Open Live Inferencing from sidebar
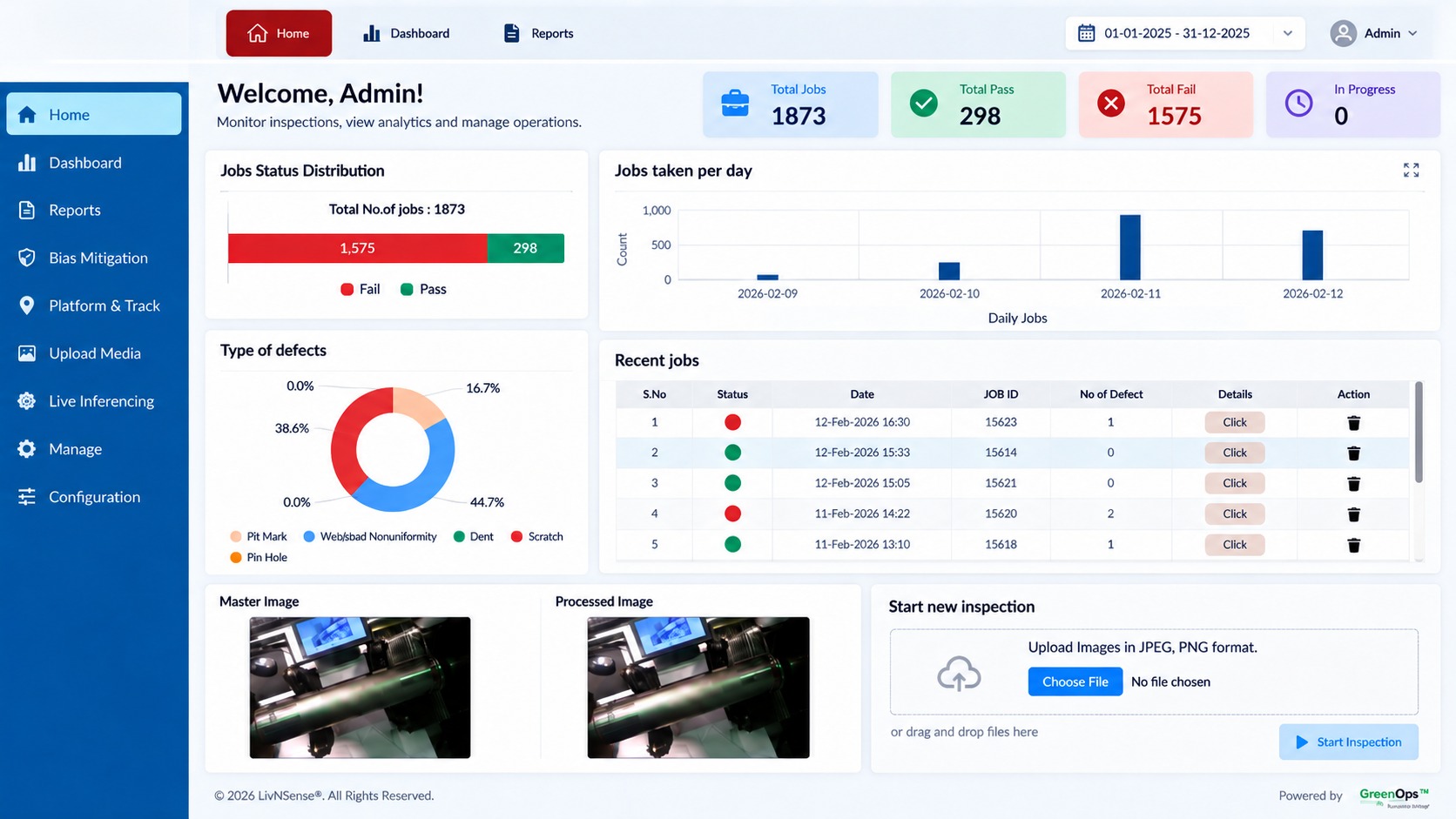 (94, 401)
